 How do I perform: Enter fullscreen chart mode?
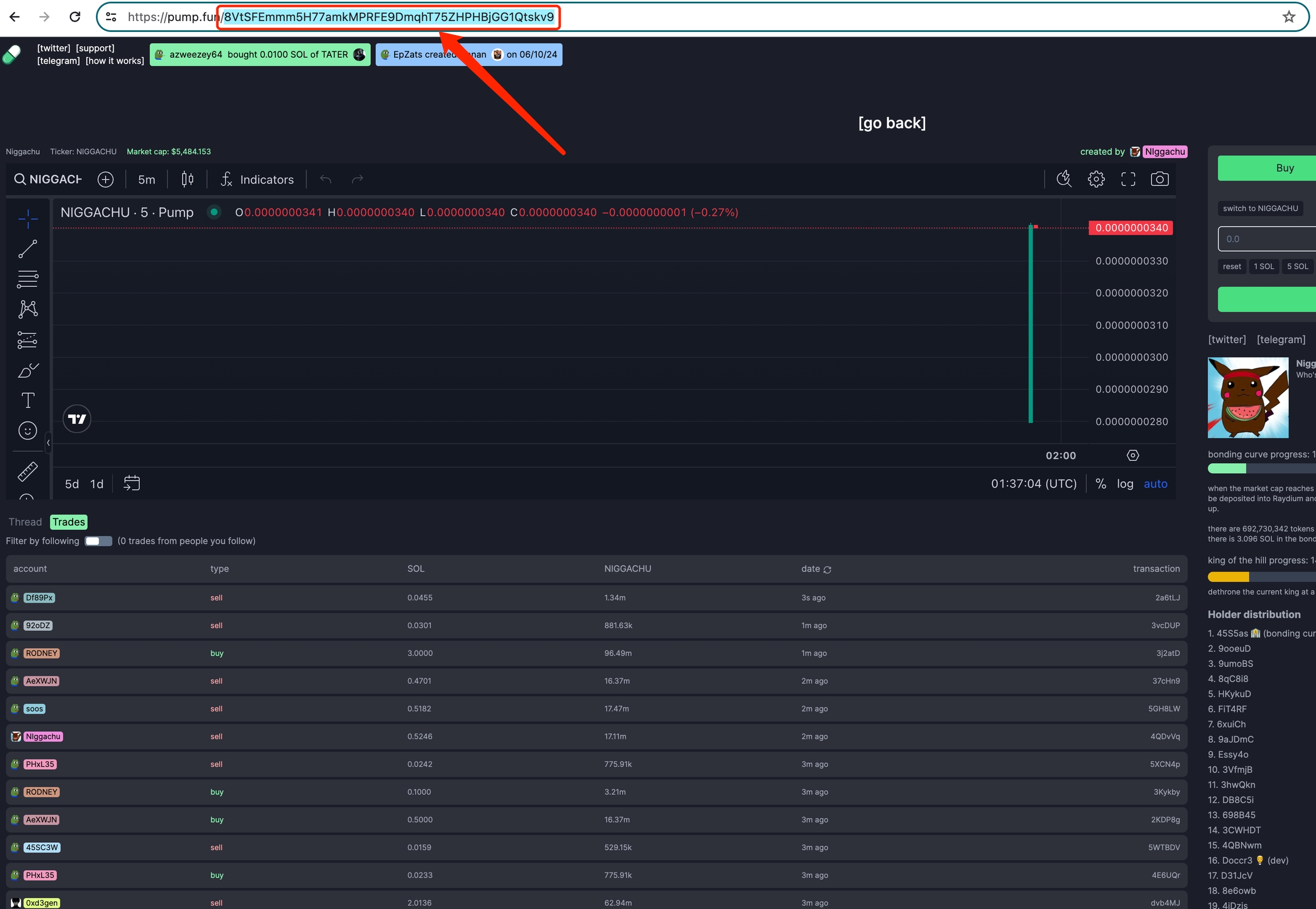1128,179
